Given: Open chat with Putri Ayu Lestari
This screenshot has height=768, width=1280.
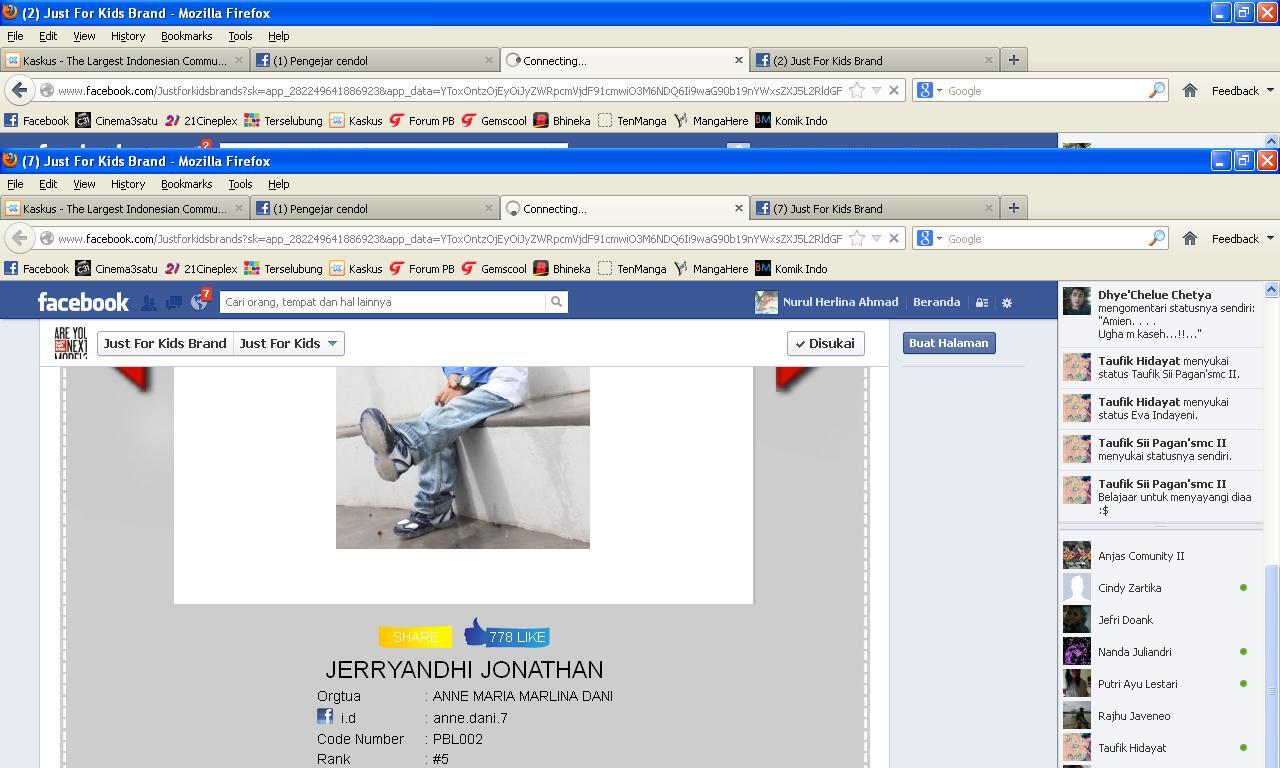Looking at the screenshot, I should point(1162,684).
